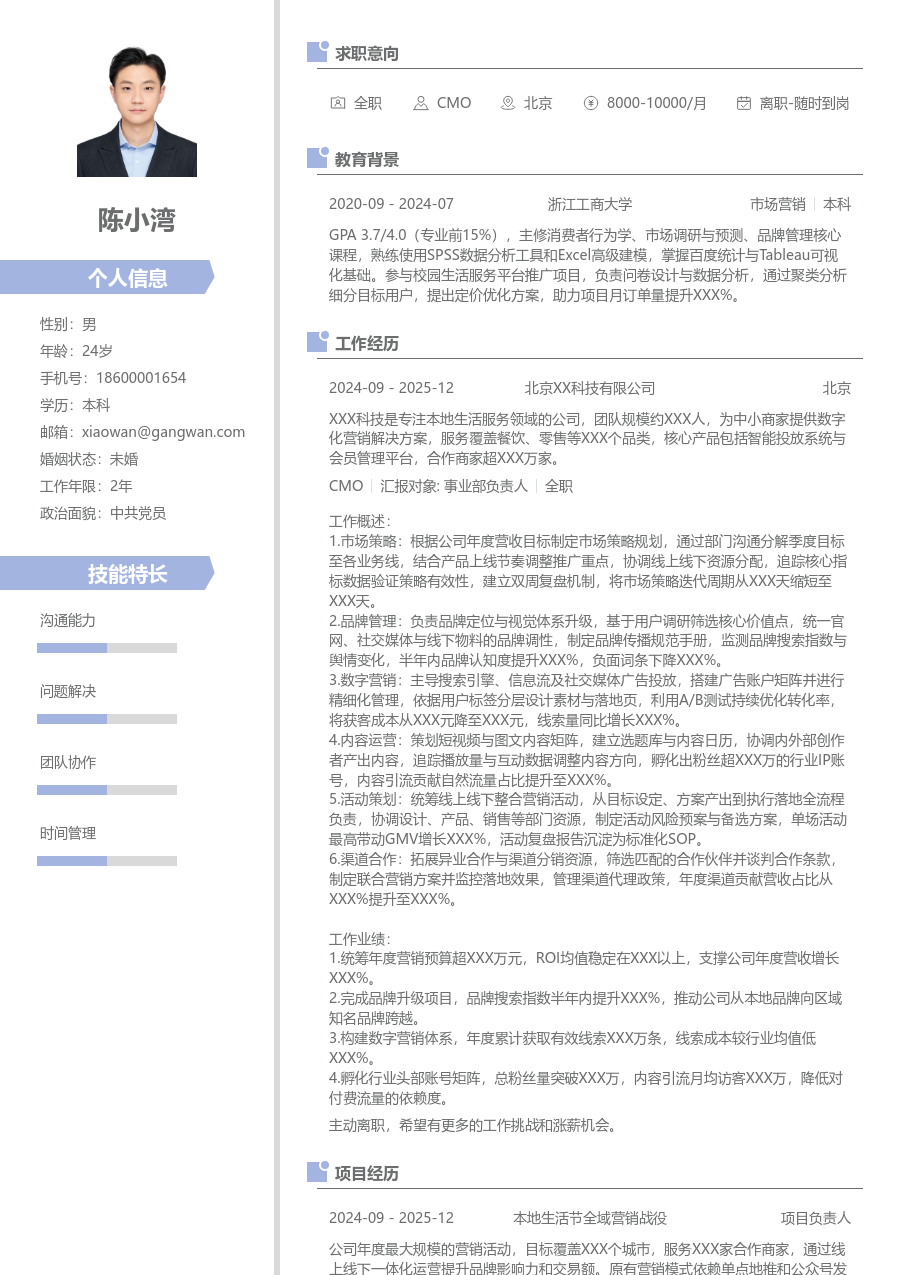Click the section marker icon beside 项目经历
Viewport: 900px width, 1275px height.
click(318, 1172)
